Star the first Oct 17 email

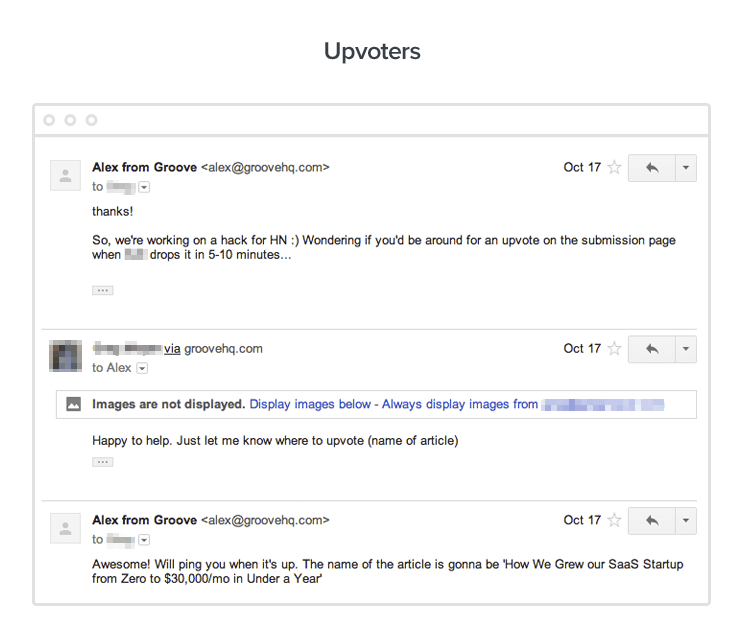click(614, 167)
